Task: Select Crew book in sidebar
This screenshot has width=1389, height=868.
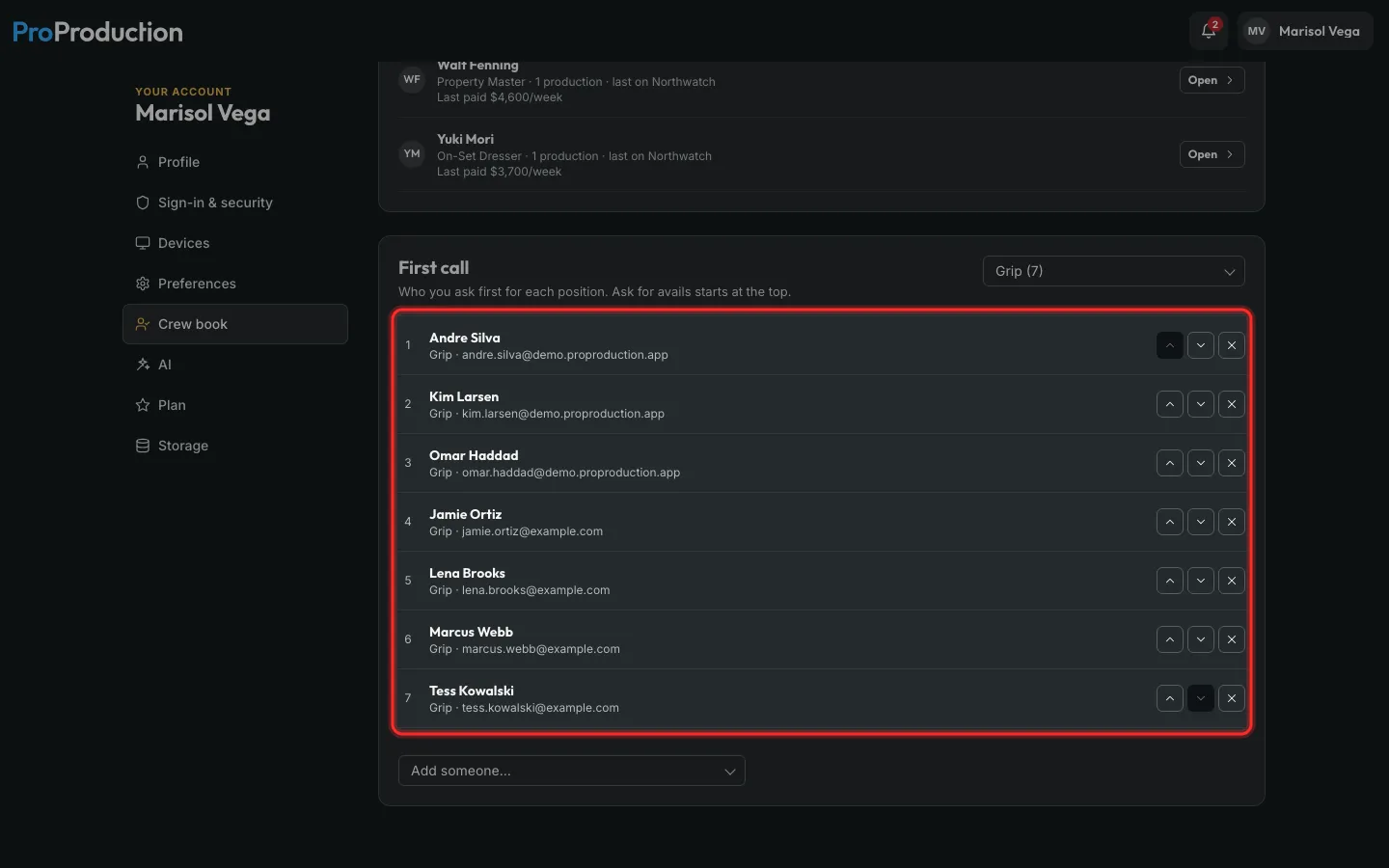Action: 235,324
